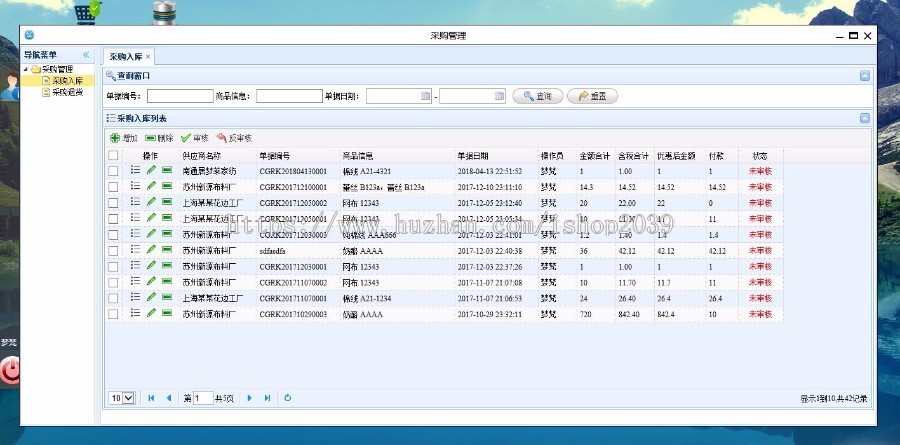Image resolution: width=900 pixels, height=445 pixels.
Task: Delete the sdfasdfa row via green minus icon
Action: pyautogui.click(x=167, y=250)
